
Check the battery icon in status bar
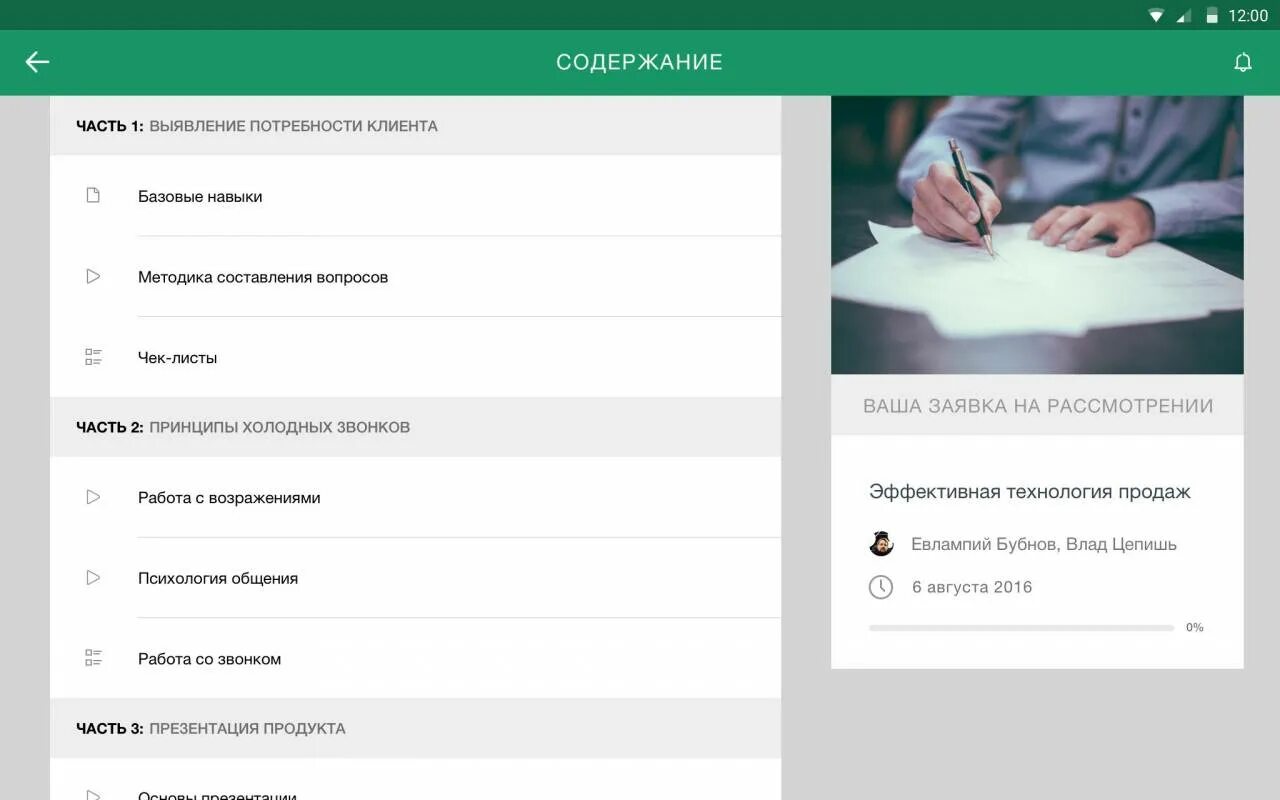(1212, 15)
